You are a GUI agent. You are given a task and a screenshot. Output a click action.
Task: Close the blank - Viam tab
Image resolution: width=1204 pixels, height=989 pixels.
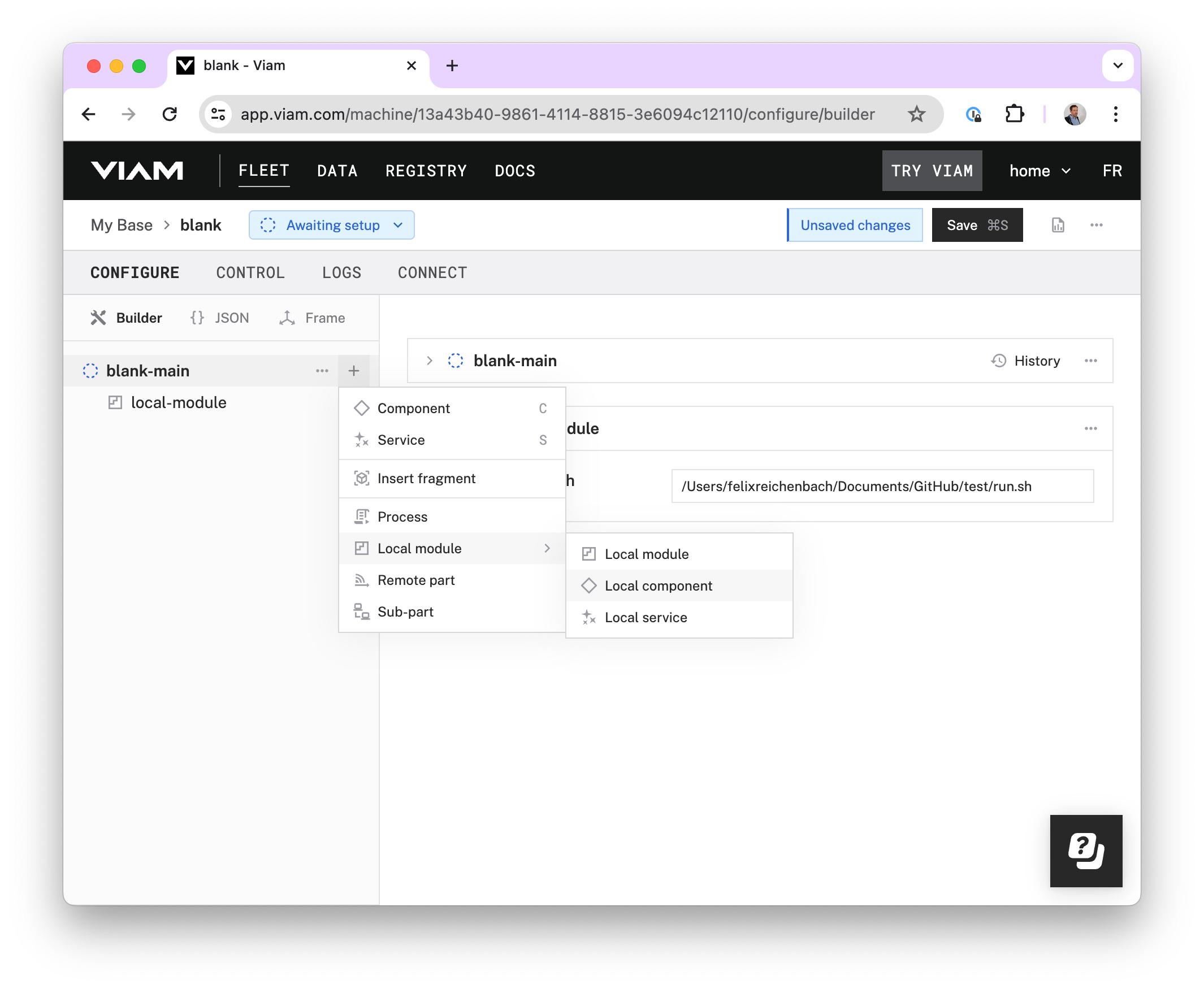pos(411,66)
